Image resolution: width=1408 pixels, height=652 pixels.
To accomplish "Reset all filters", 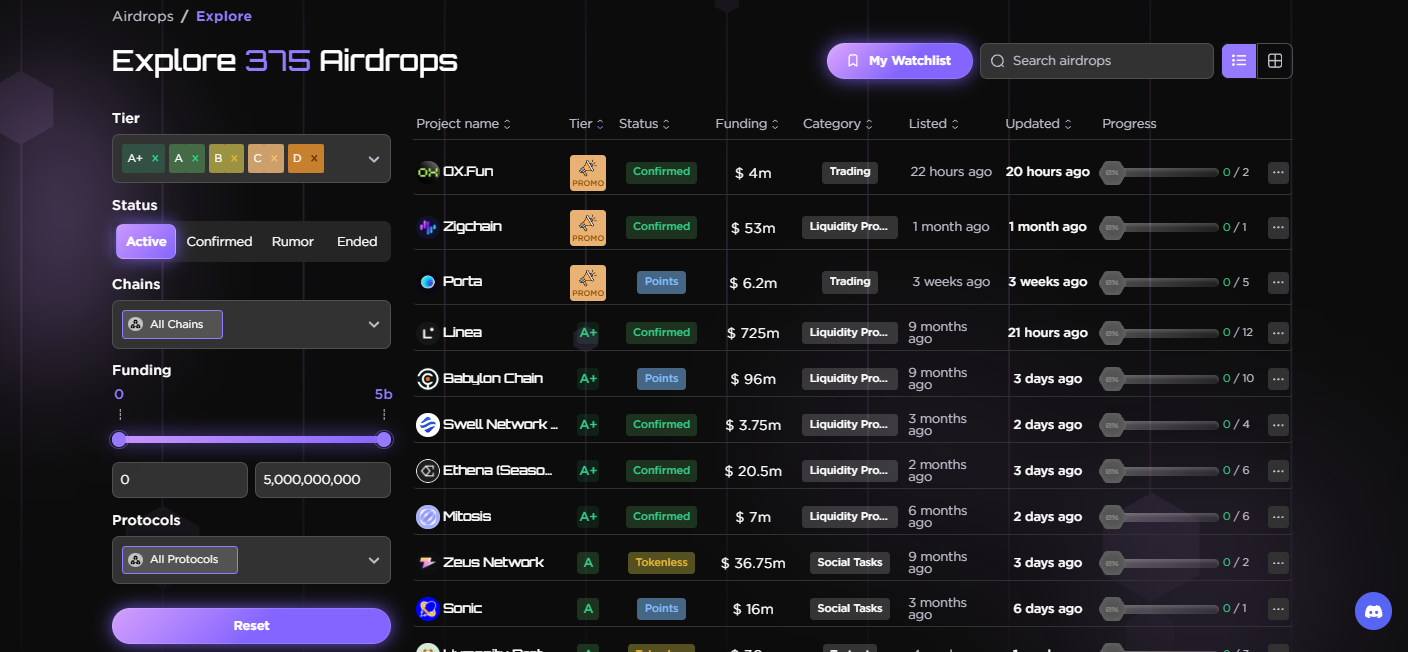I will pos(251,626).
